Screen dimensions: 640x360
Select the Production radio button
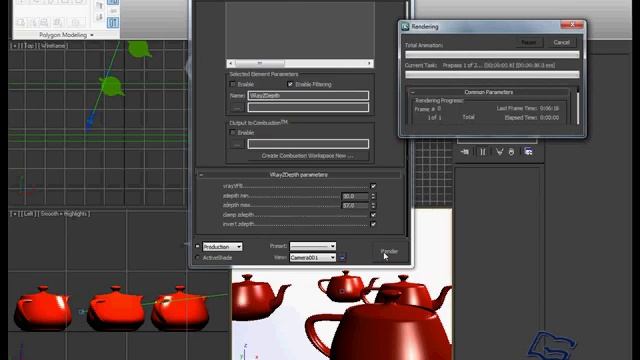(198, 247)
